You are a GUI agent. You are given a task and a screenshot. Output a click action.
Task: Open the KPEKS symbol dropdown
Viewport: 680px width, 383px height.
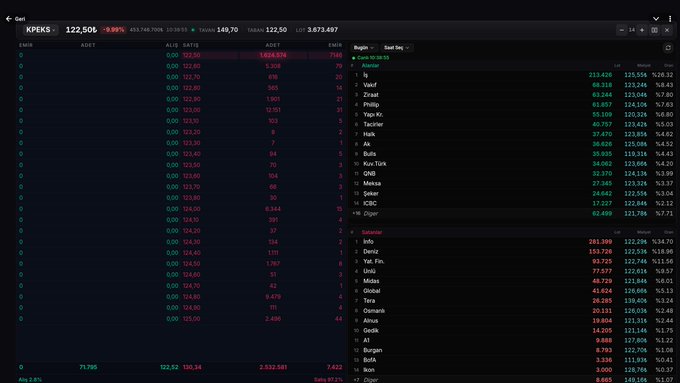tap(41, 30)
